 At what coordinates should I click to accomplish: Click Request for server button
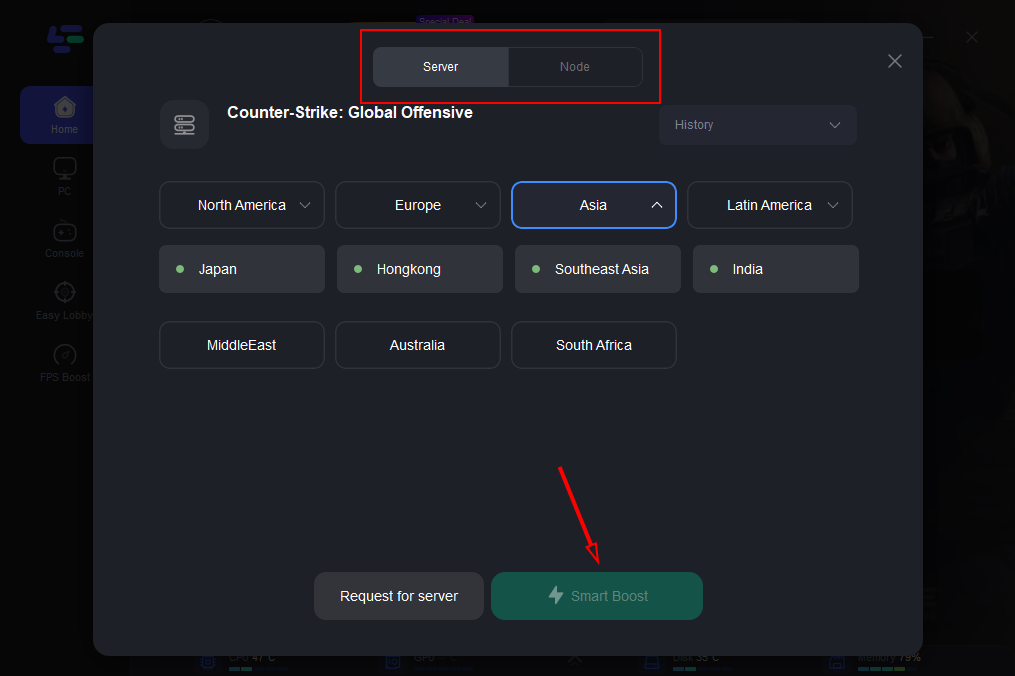point(399,596)
